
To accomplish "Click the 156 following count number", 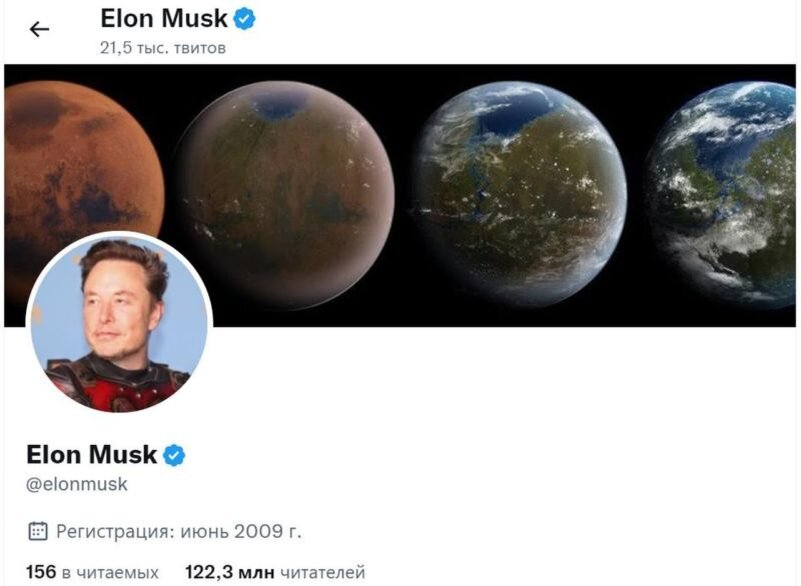I will 41,572.
